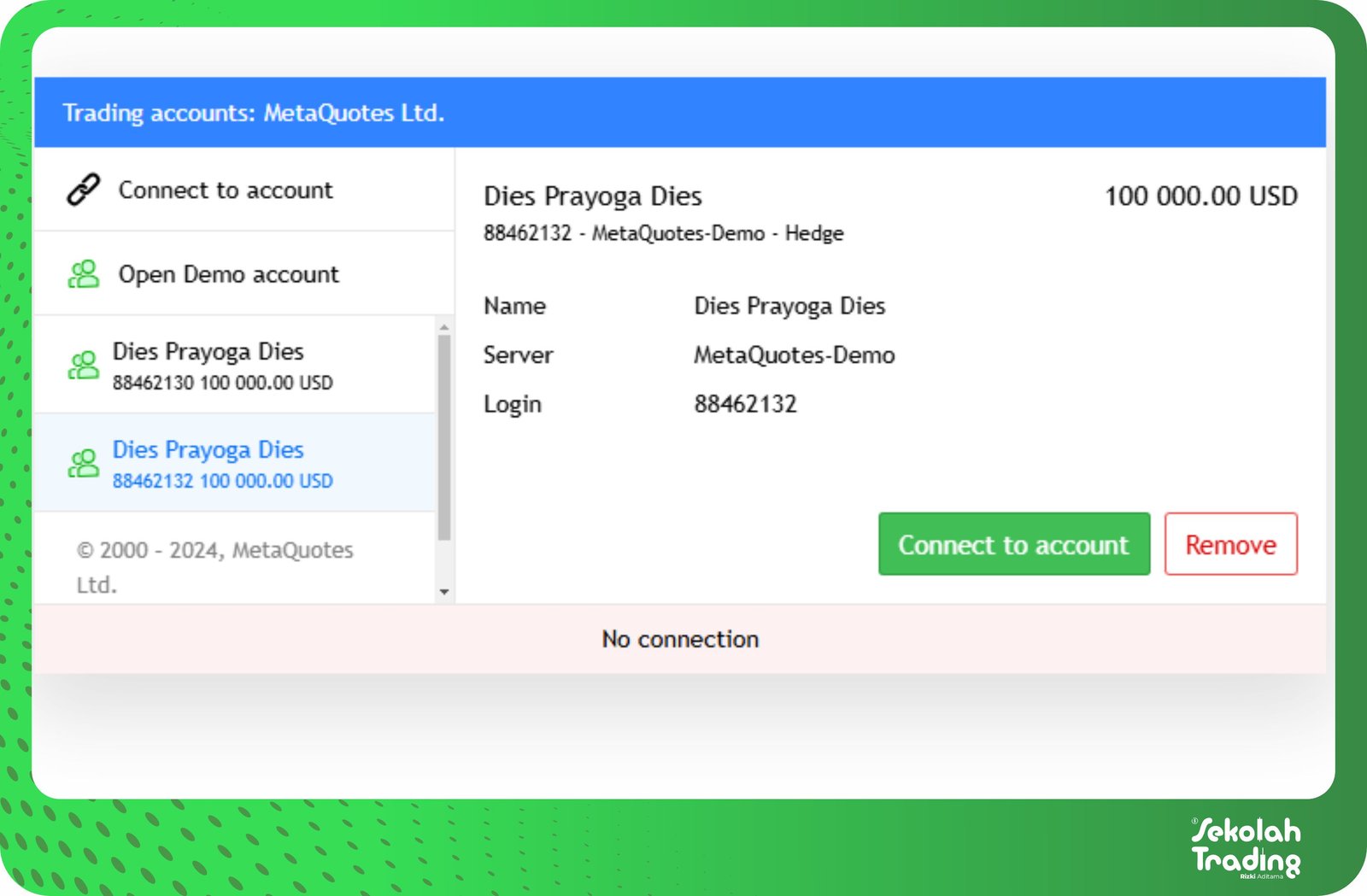
Task: Open the Connect to account menu entry
Action: pyautogui.click(x=243, y=190)
